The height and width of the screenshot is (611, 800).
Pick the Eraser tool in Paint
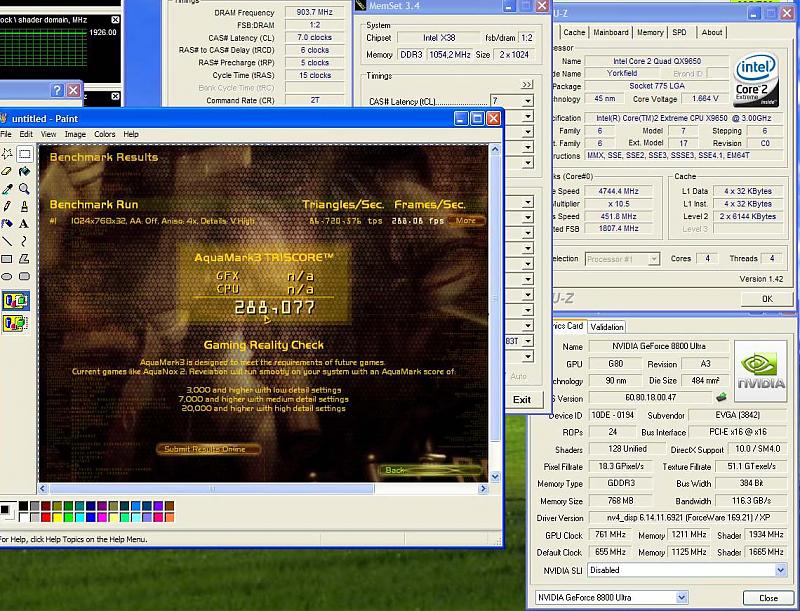click(7, 171)
